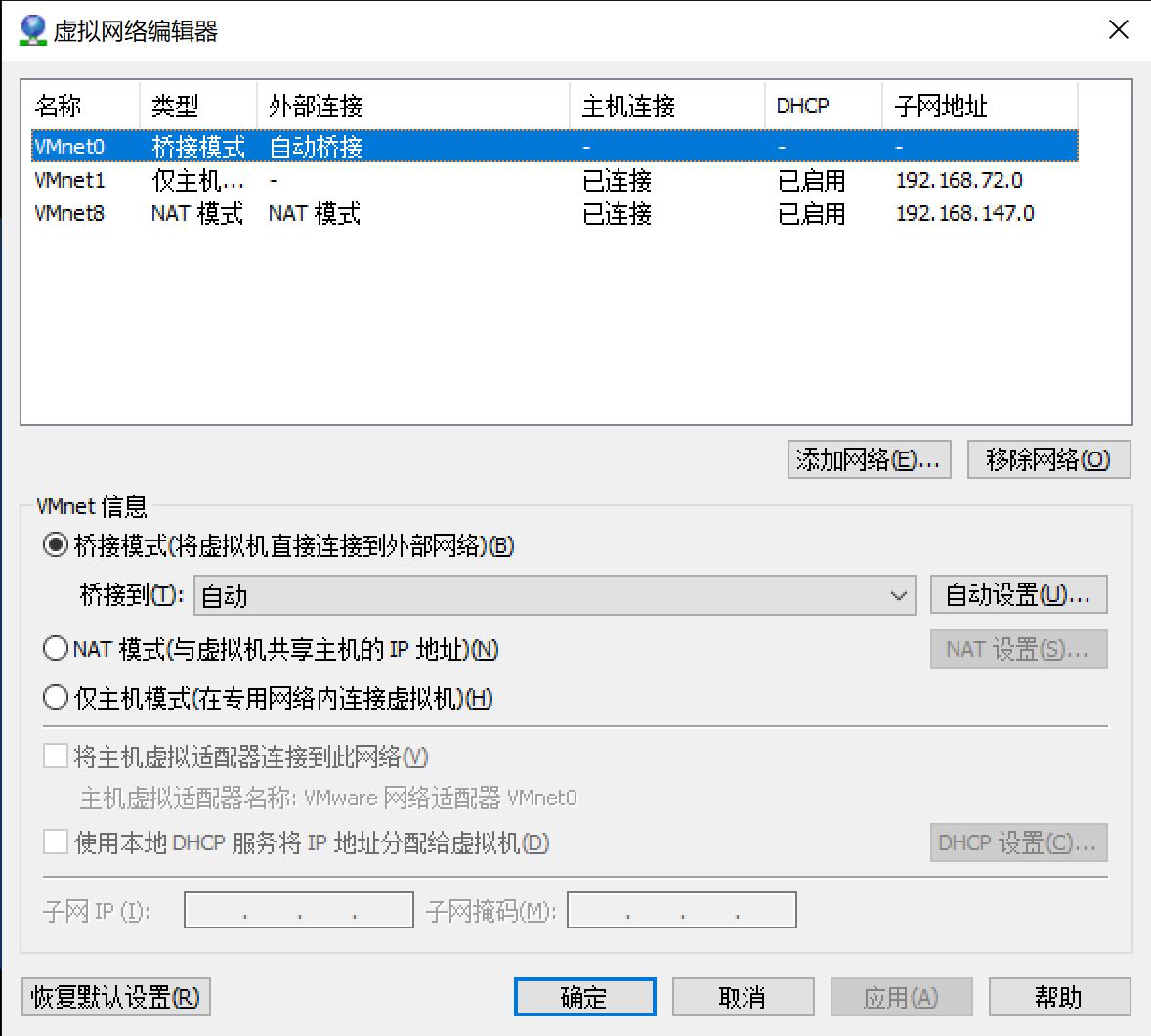
Task: Click 添加网络 to add a network
Action: click(868, 459)
